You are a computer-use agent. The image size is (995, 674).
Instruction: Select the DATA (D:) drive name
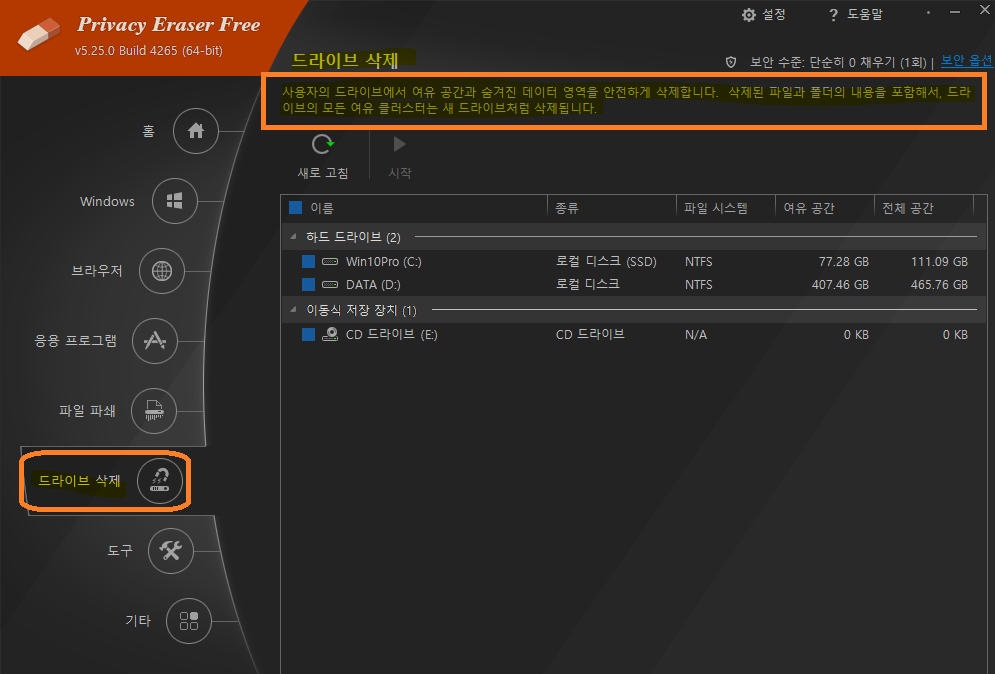tap(373, 284)
